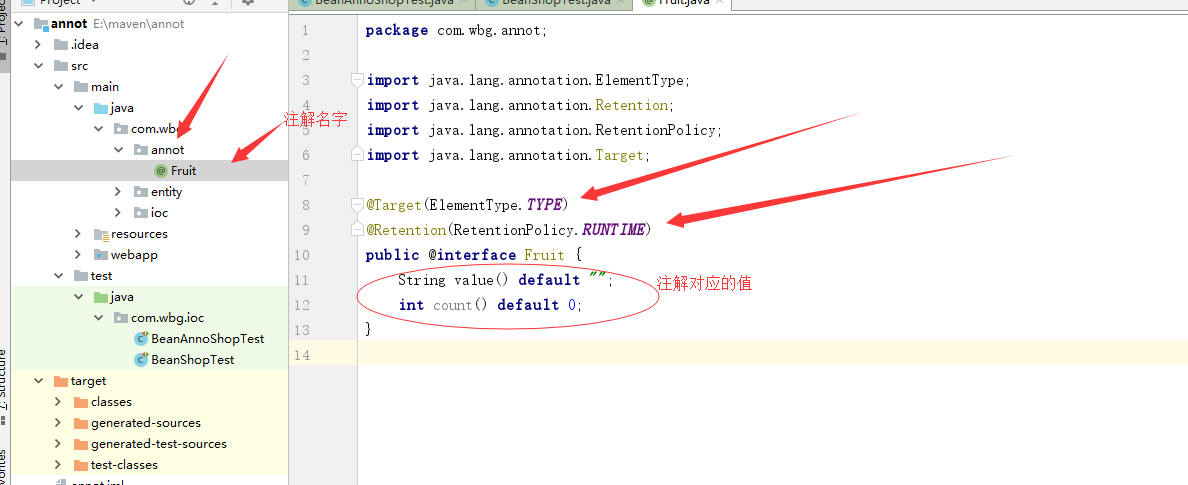Expand the test-classes folder
This screenshot has height=485, width=1188.
(58, 465)
